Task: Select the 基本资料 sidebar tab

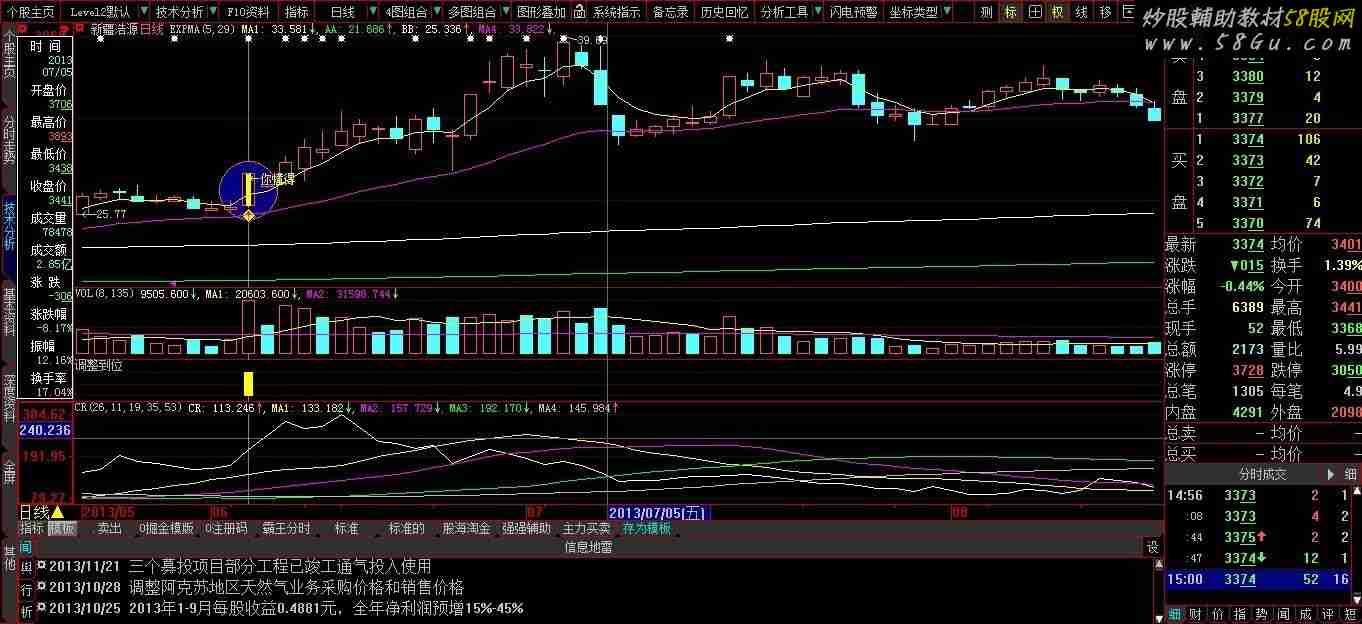Action: pos(9,310)
